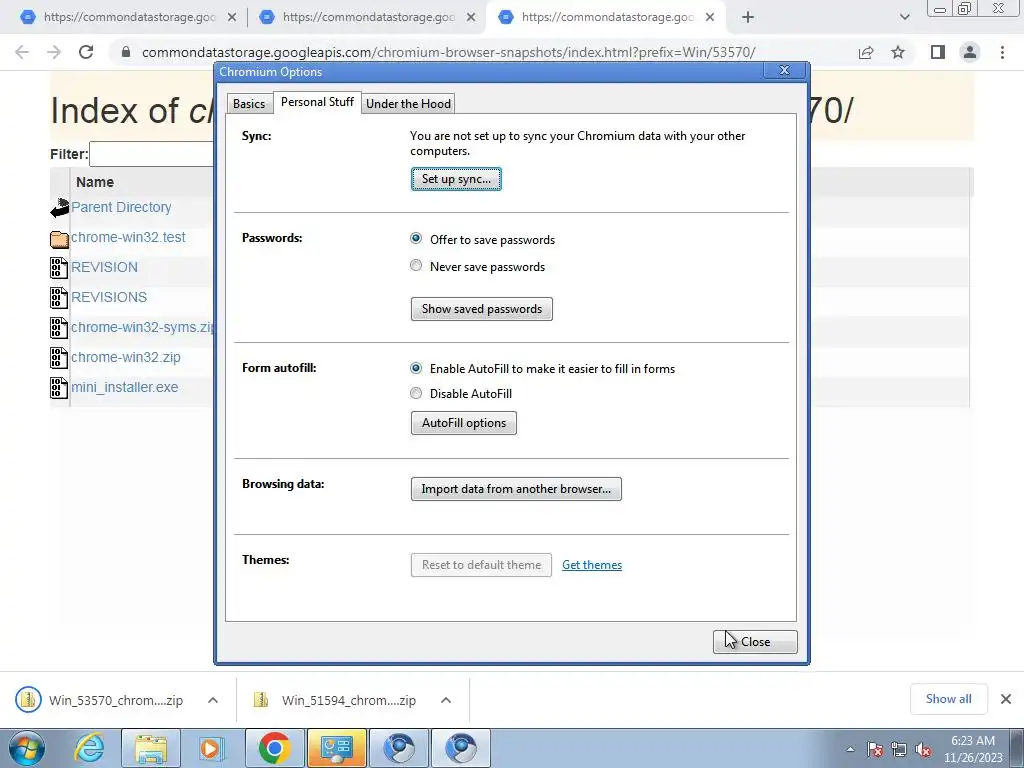Screen dimensions: 1024x768
Task: Open the Control Panel taskbar icon
Action: pyautogui.click(x=336, y=748)
